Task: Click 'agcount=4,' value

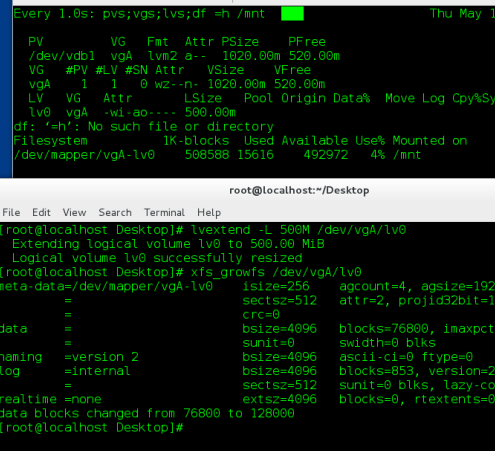Action: tap(376, 286)
